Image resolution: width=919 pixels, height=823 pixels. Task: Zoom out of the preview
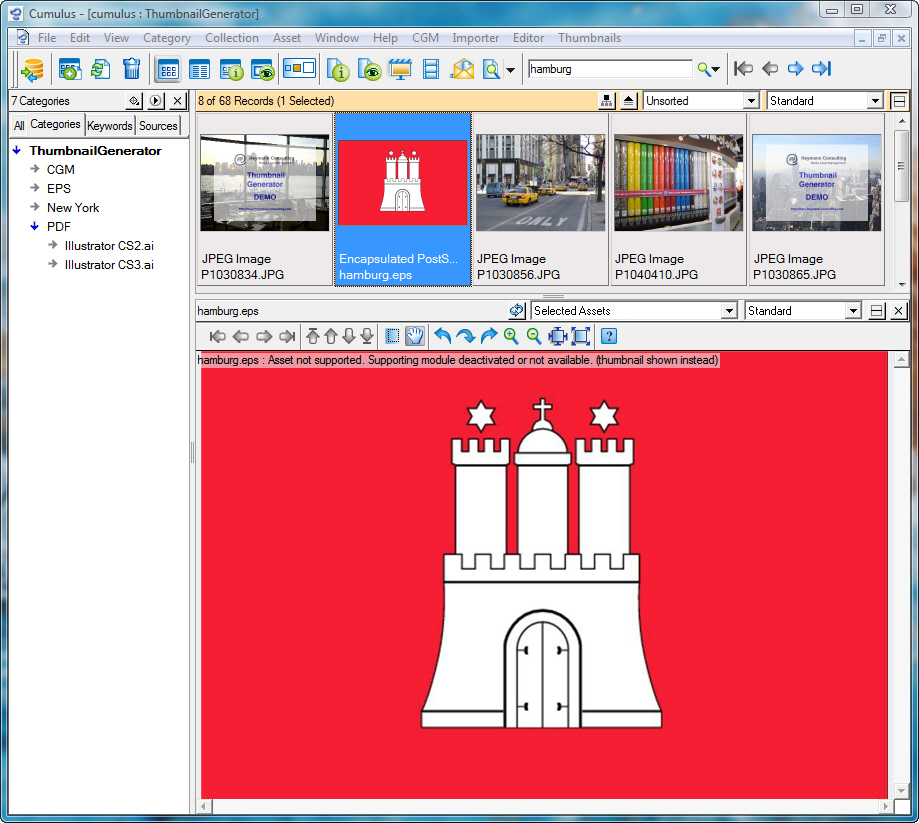534,336
